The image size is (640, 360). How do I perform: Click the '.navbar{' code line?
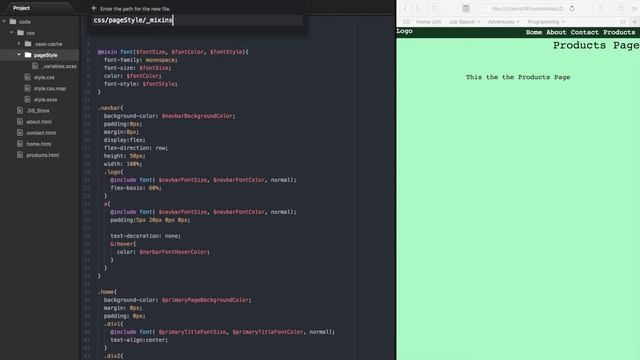tap(110, 108)
